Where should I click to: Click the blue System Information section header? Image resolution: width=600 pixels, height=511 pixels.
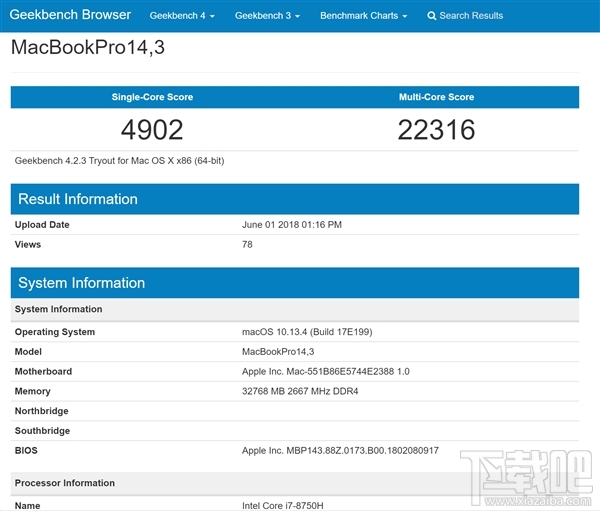(x=295, y=283)
